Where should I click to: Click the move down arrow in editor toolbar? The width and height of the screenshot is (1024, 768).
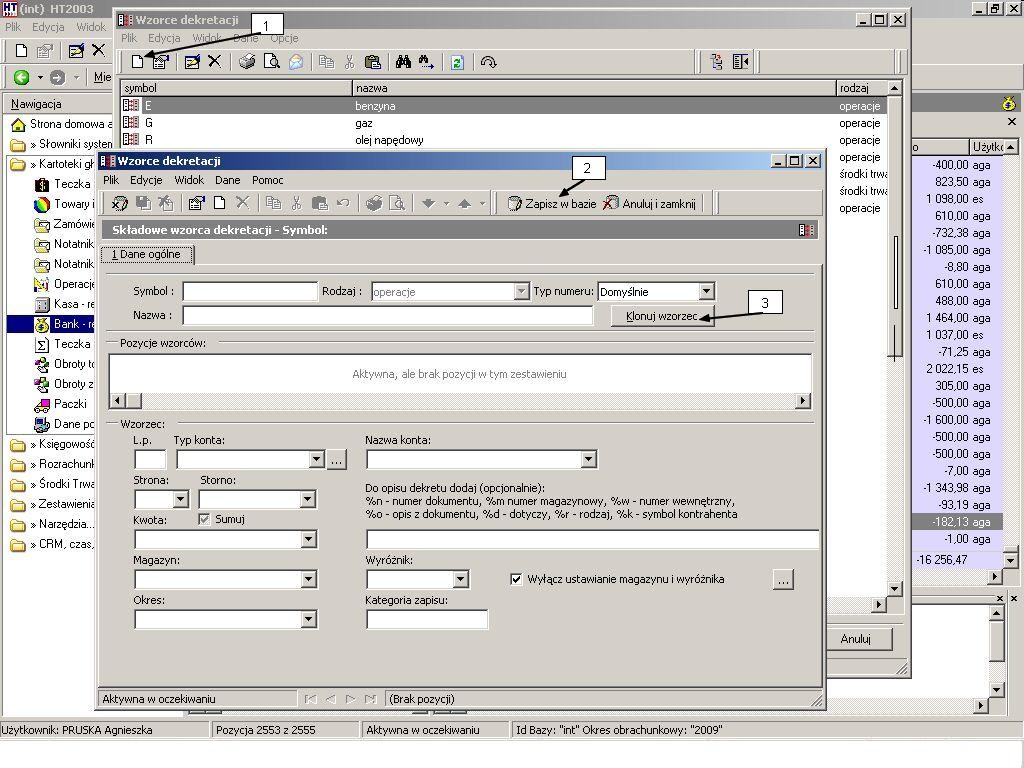click(428, 203)
